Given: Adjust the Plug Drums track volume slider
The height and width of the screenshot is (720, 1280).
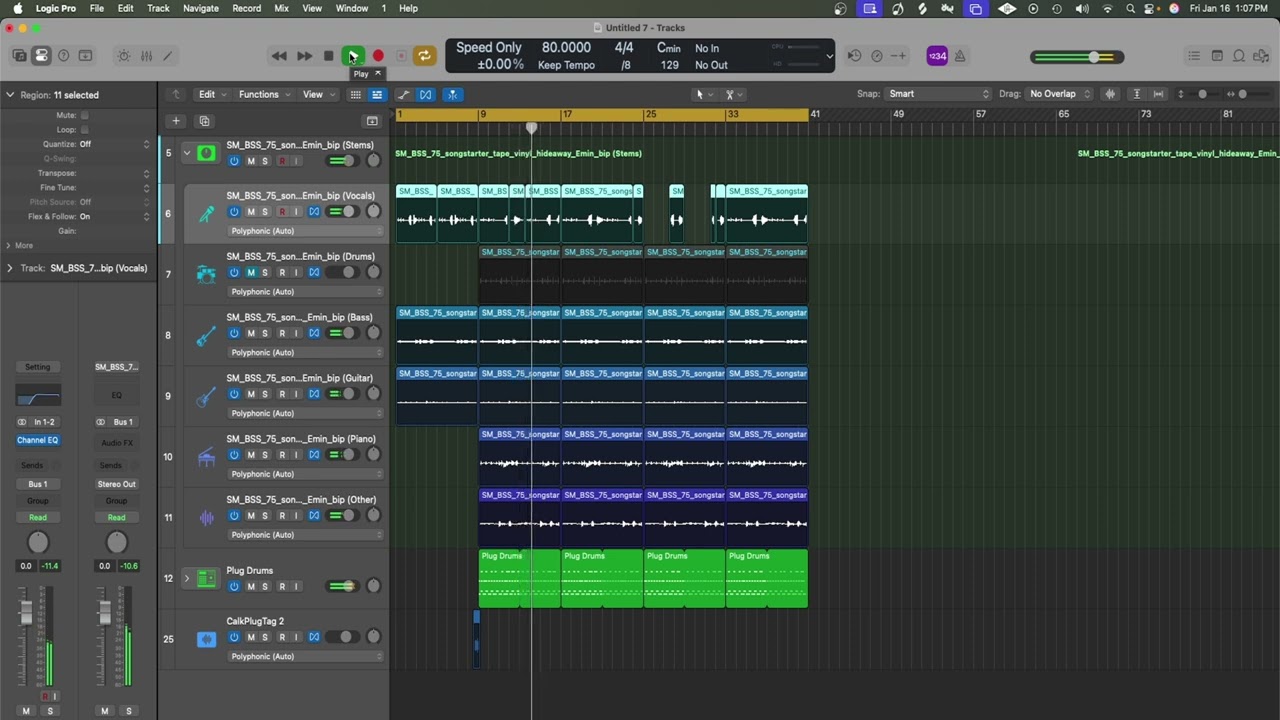Looking at the screenshot, I should [x=343, y=586].
